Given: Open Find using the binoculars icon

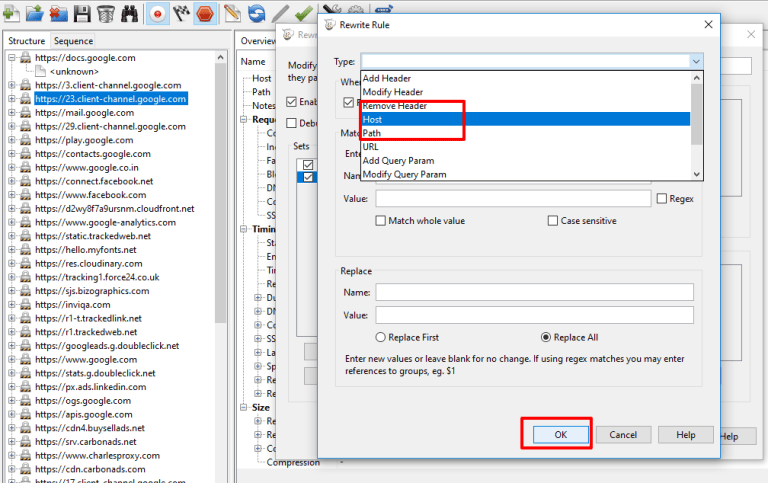Looking at the screenshot, I should point(130,13).
